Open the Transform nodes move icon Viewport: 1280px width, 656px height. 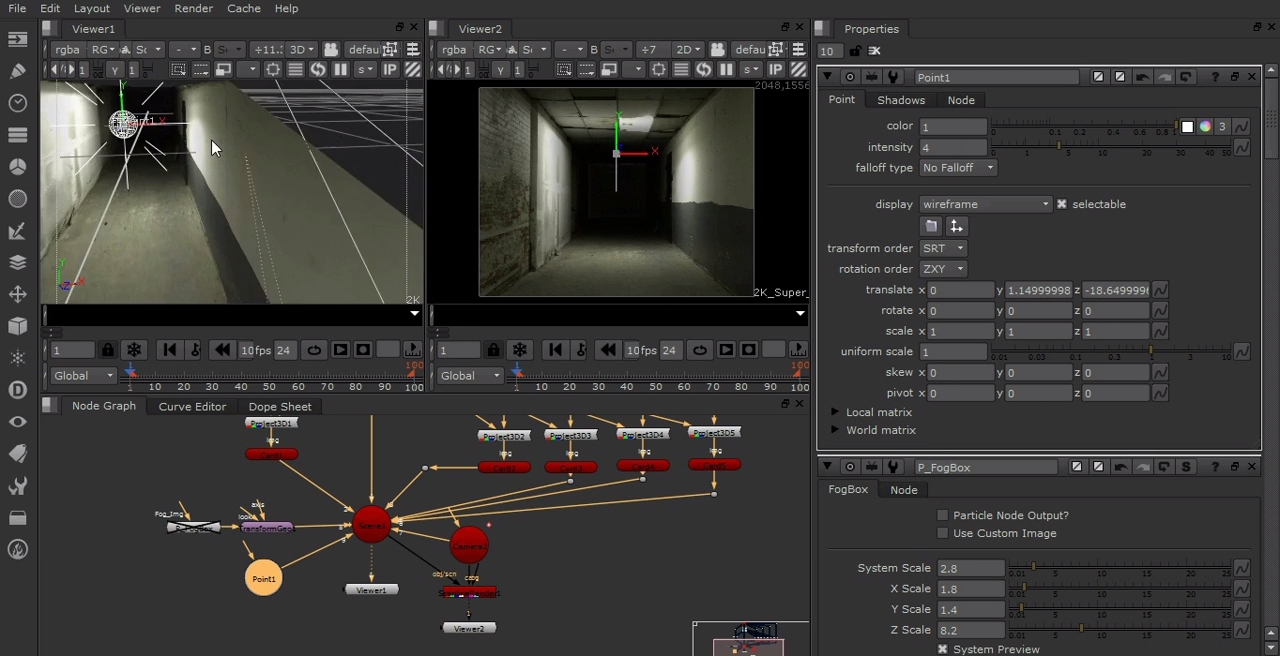[17, 294]
